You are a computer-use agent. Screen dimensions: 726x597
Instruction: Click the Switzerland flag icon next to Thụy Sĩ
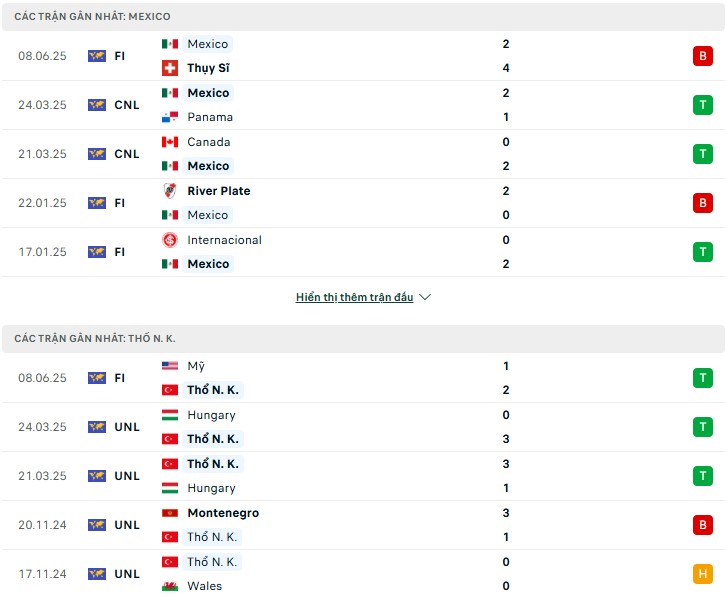170,68
